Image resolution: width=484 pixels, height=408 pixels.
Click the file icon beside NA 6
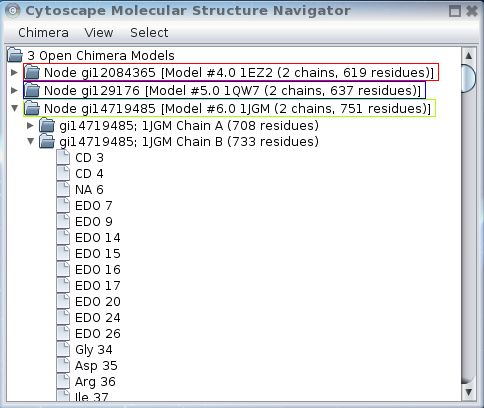(63, 189)
